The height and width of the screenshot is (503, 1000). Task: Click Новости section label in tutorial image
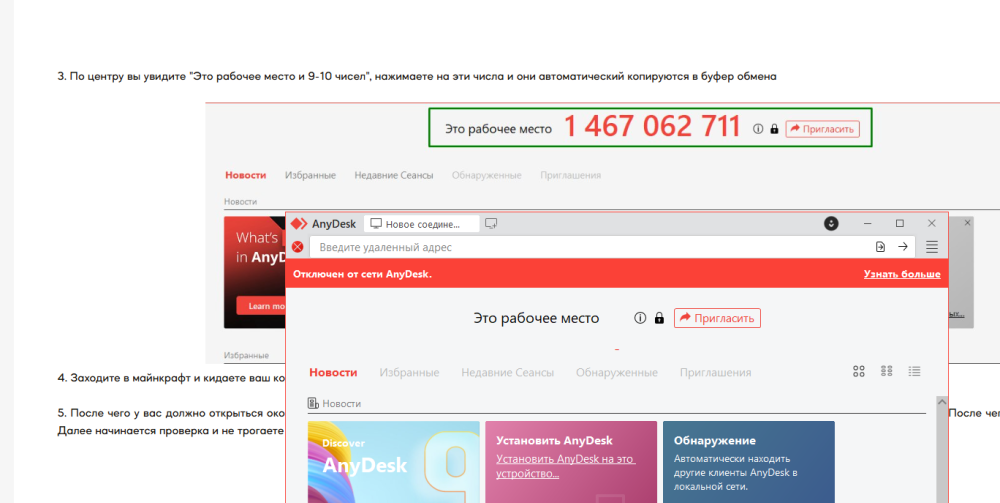tap(240, 201)
